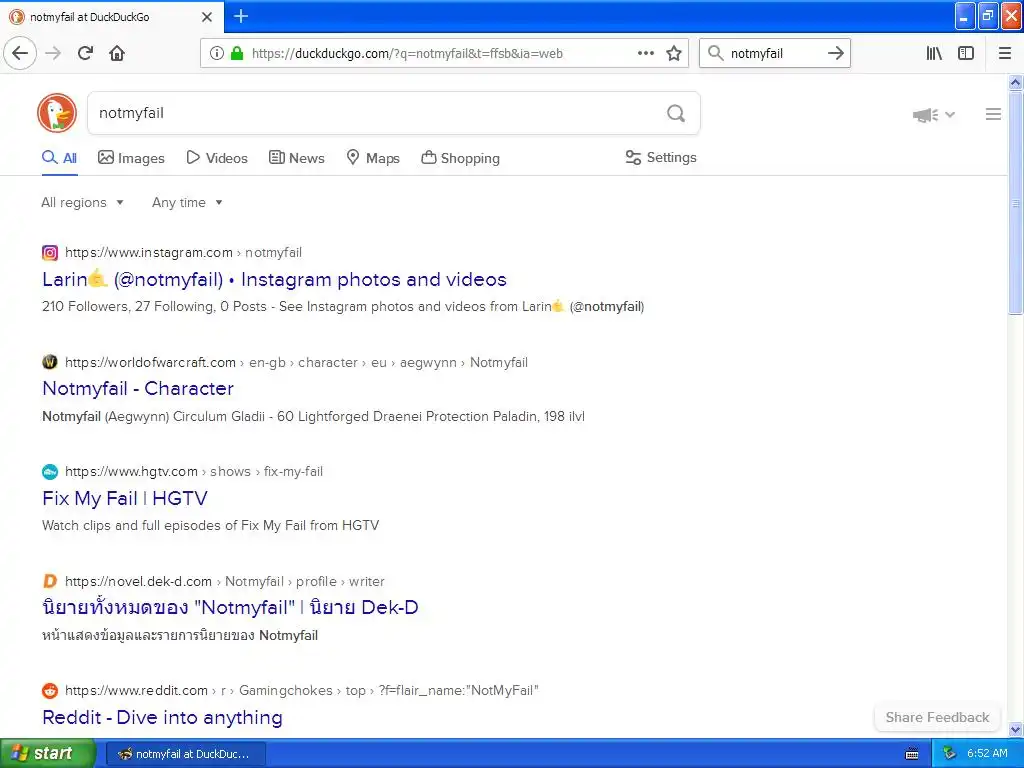Click the Firefox search box with notmyfail

774,54
